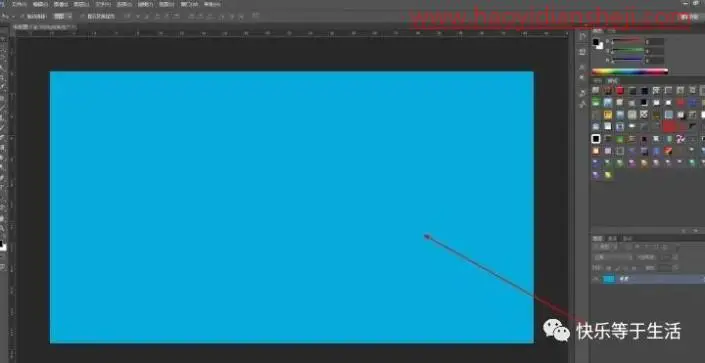The width and height of the screenshot is (705, 363).
Task: Click the foreground color box in left toolbar
Action: (x=2, y=245)
